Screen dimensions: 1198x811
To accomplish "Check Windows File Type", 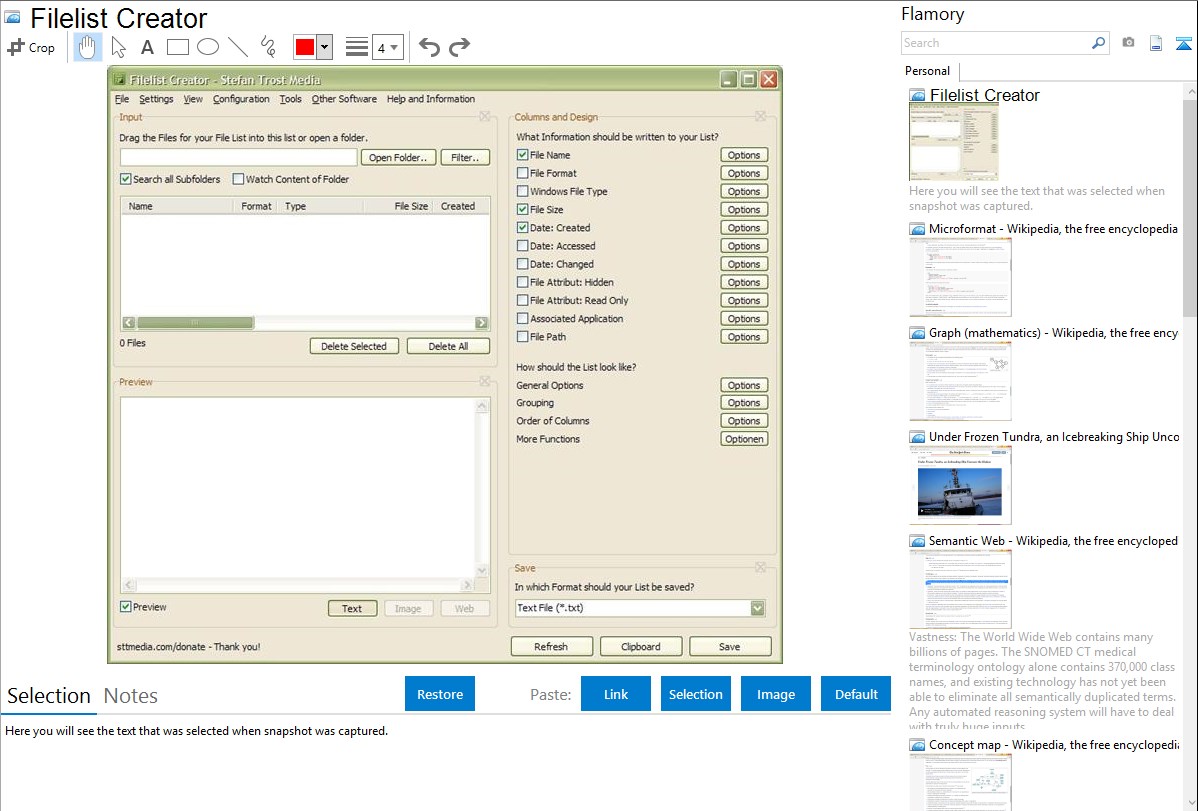I will [x=523, y=191].
